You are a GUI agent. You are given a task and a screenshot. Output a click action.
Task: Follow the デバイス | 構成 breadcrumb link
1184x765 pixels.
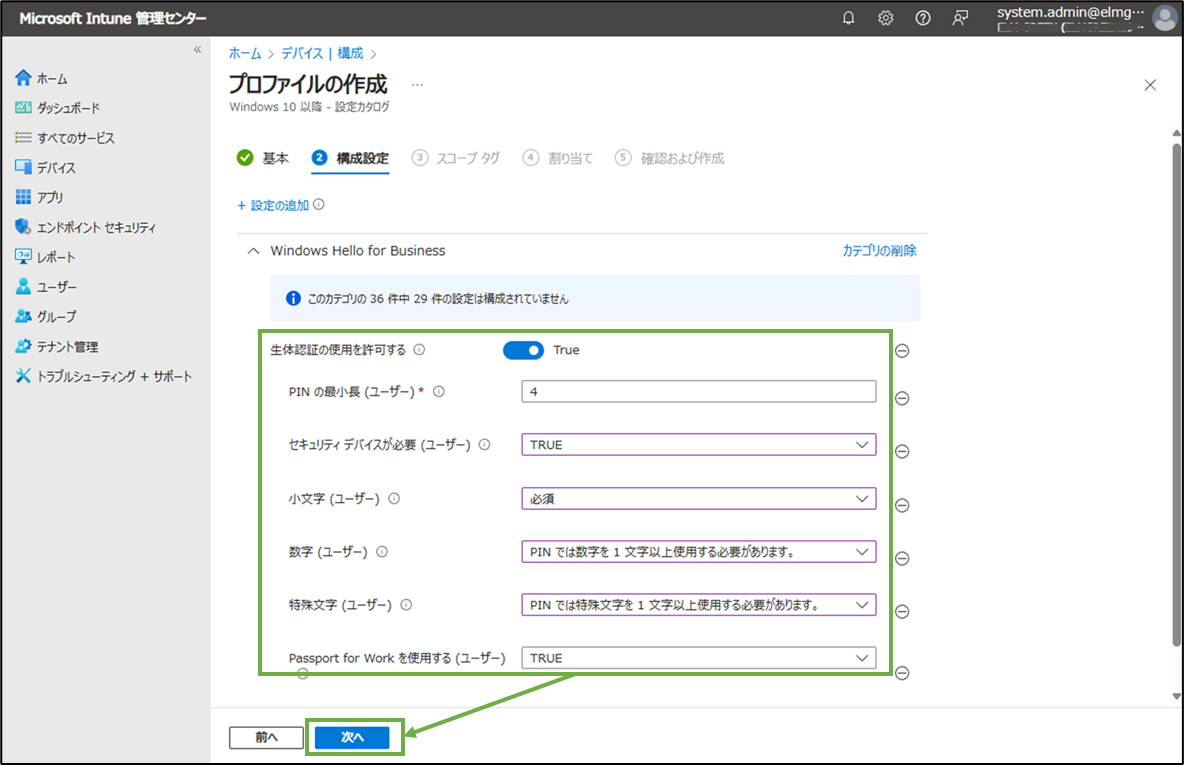(322, 53)
